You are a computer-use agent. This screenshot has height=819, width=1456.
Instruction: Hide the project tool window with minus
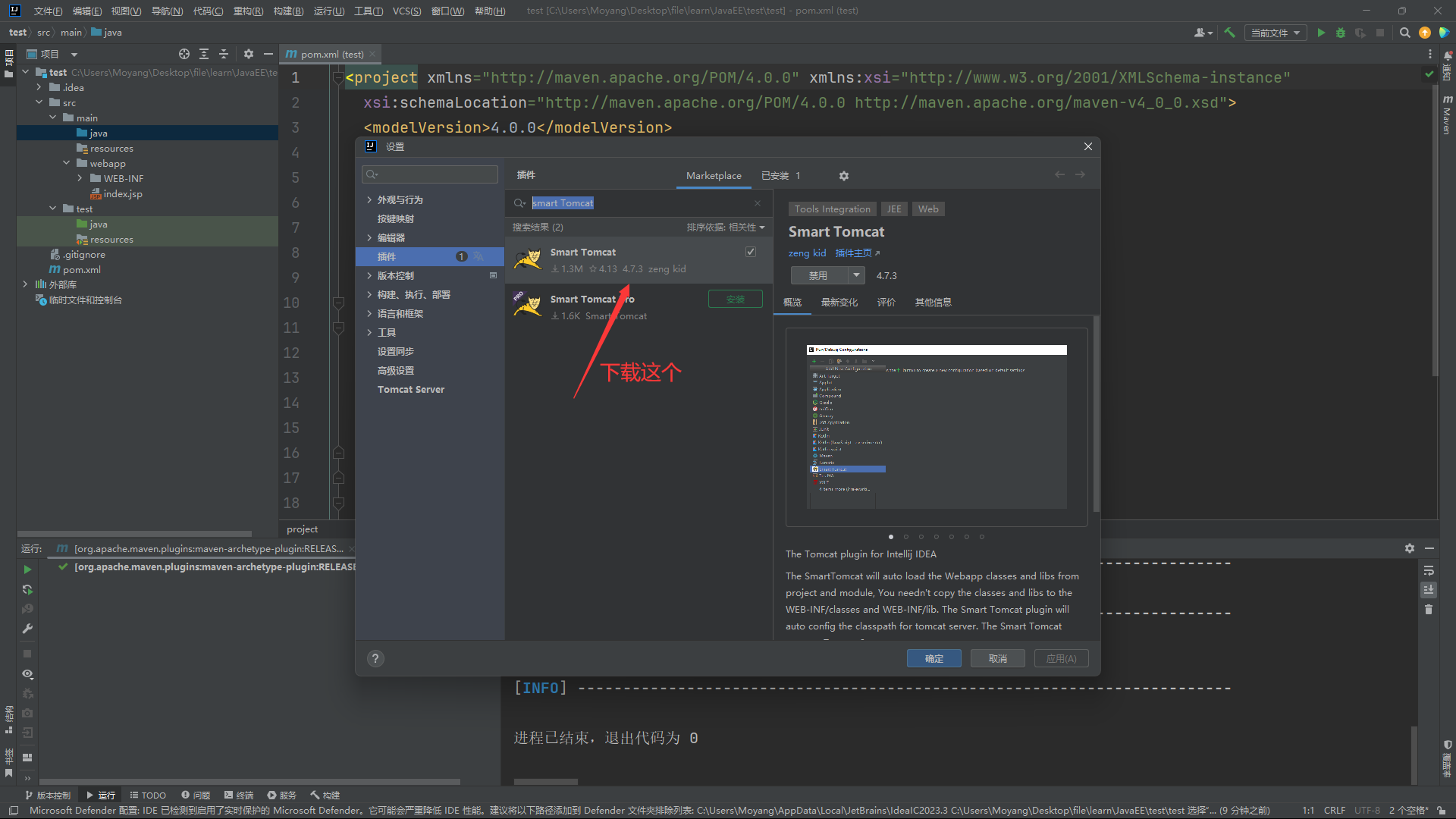(x=268, y=54)
